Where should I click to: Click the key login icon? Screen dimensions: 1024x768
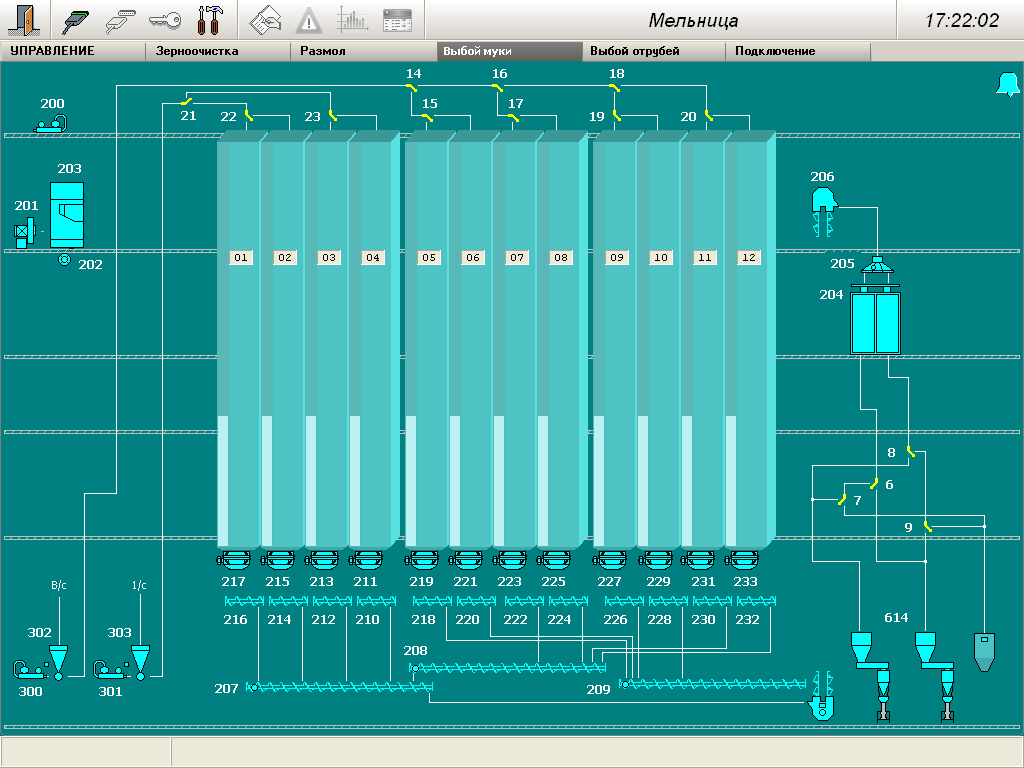[x=164, y=20]
